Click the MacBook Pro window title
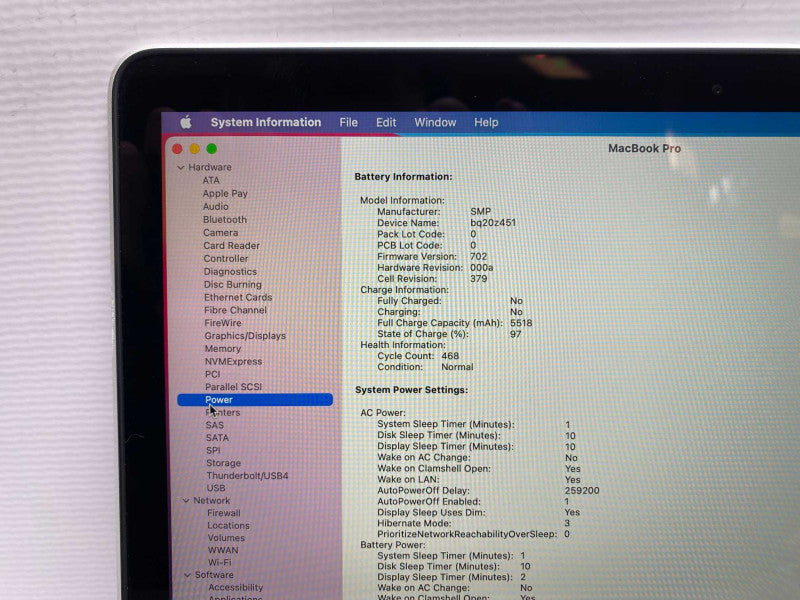This screenshot has width=800, height=600. [644, 148]
